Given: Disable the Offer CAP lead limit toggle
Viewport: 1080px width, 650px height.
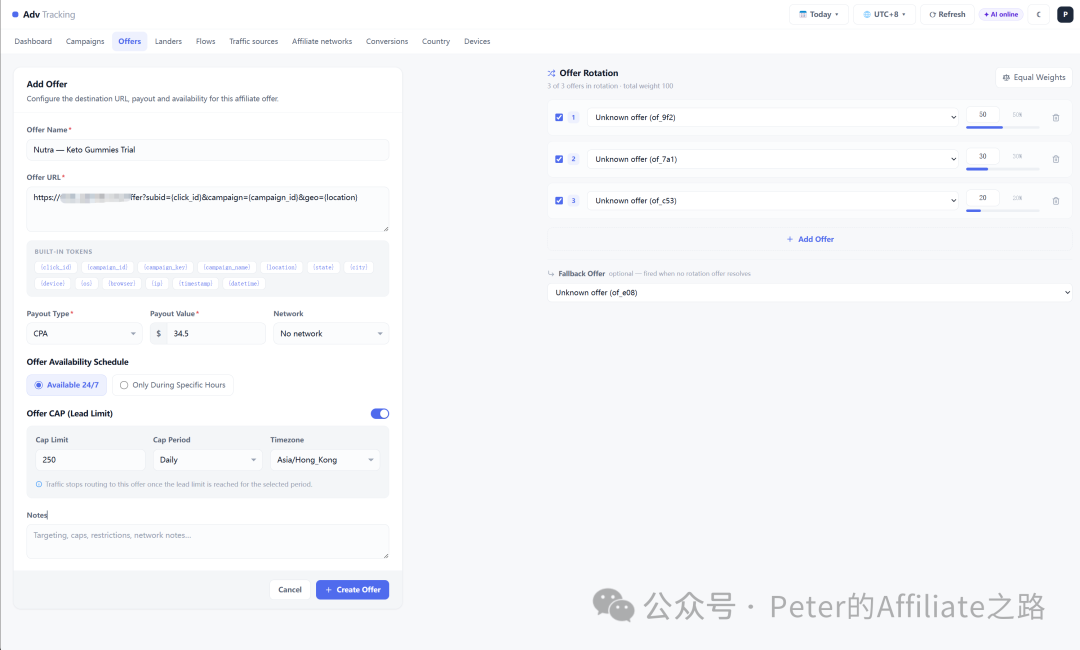Looking at the screenshot, I should (x=380, y=414).
